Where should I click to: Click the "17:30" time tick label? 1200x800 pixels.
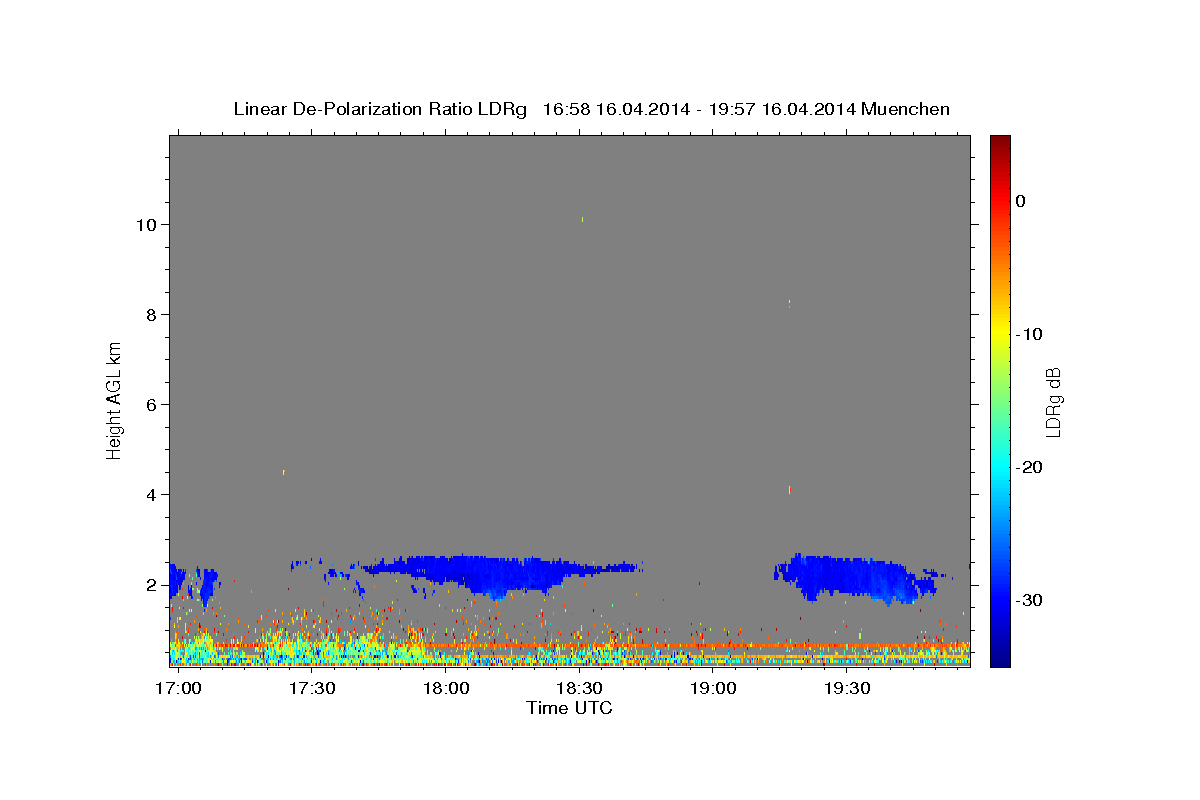click(x=312, y=688)
